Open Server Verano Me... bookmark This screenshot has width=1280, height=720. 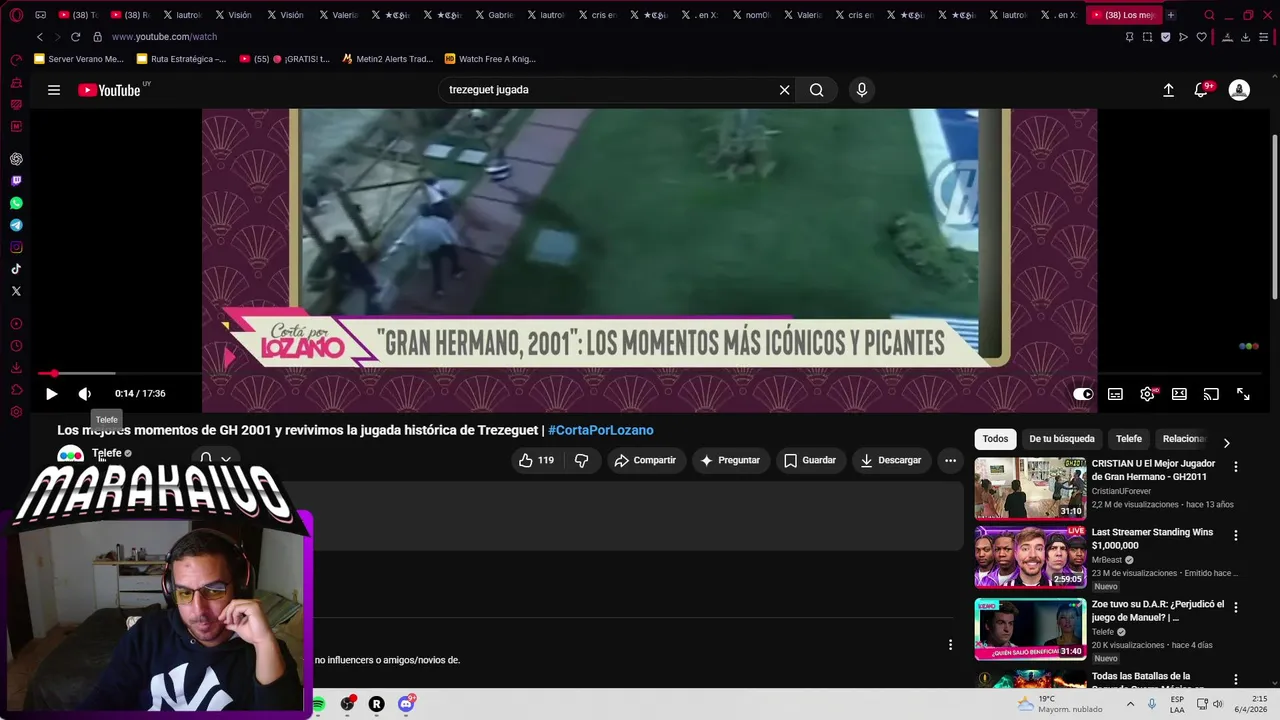pos(79,59)
